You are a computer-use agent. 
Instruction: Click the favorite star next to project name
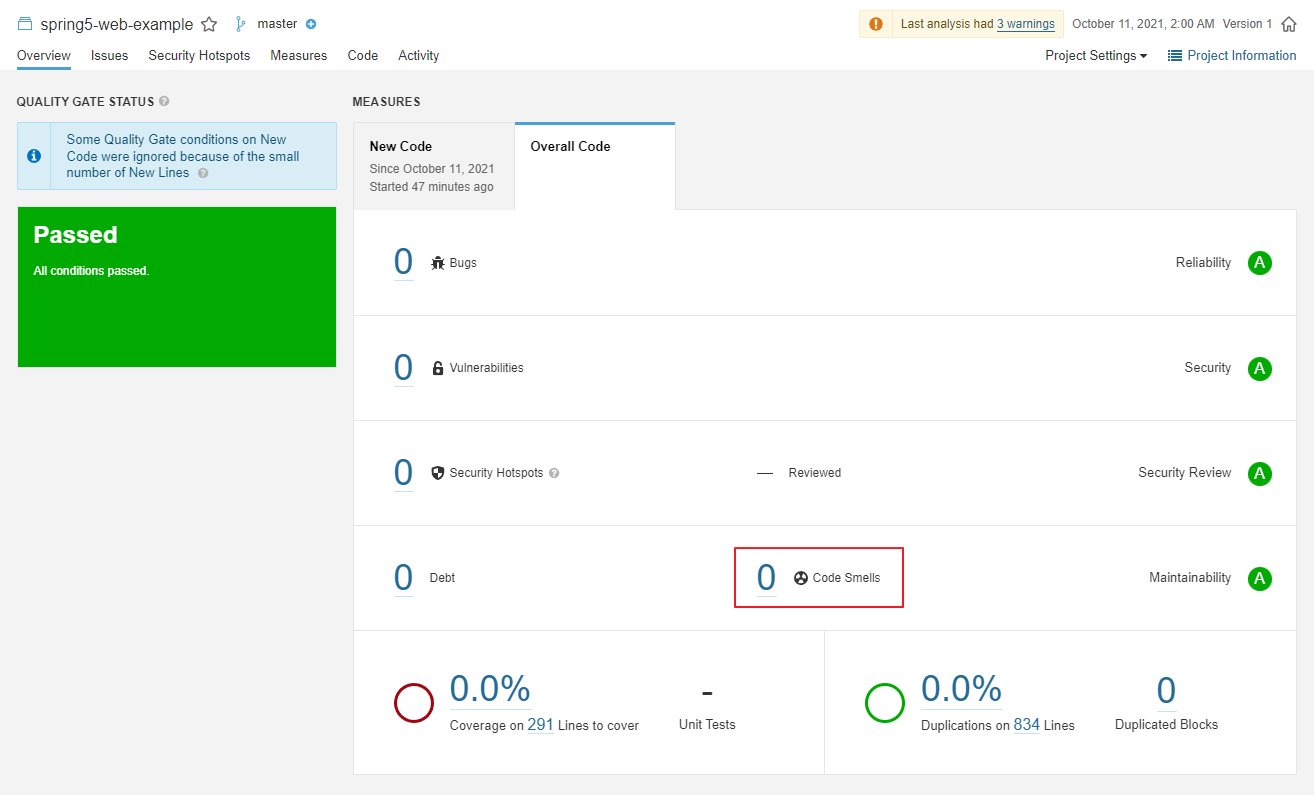click(209, 24)
